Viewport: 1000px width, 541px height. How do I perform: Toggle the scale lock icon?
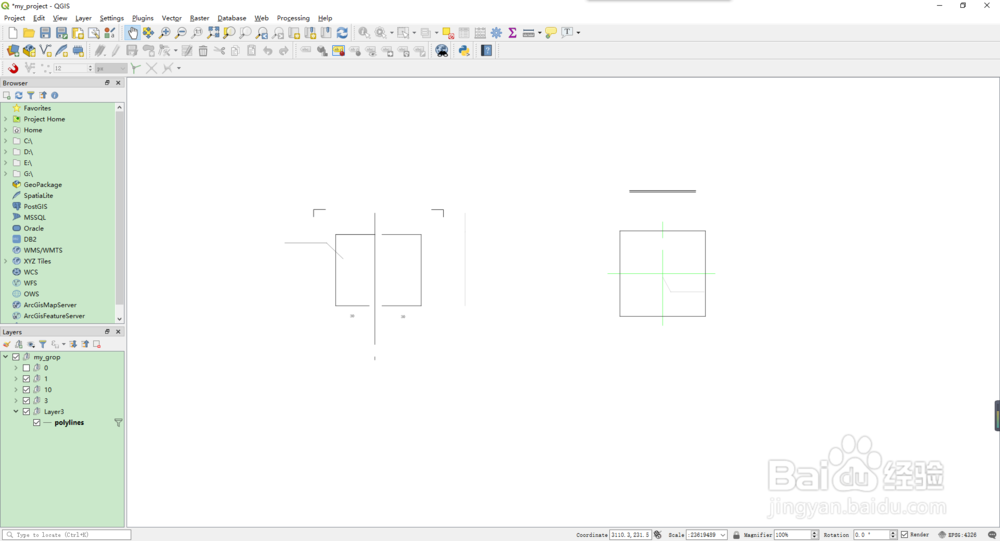(736, 535)
